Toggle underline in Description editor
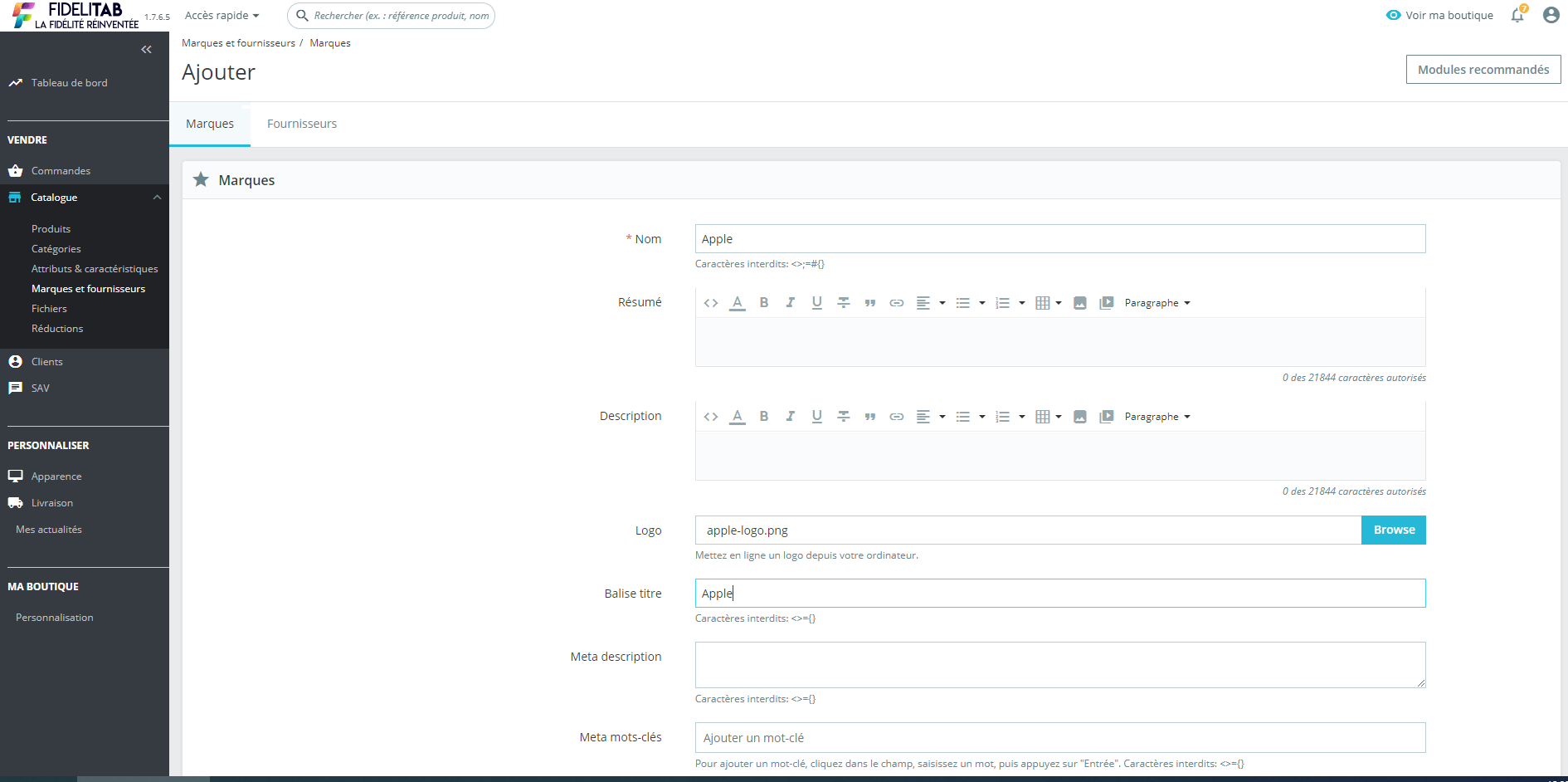Screen dimensions: 1568x782 pos(817,417)
